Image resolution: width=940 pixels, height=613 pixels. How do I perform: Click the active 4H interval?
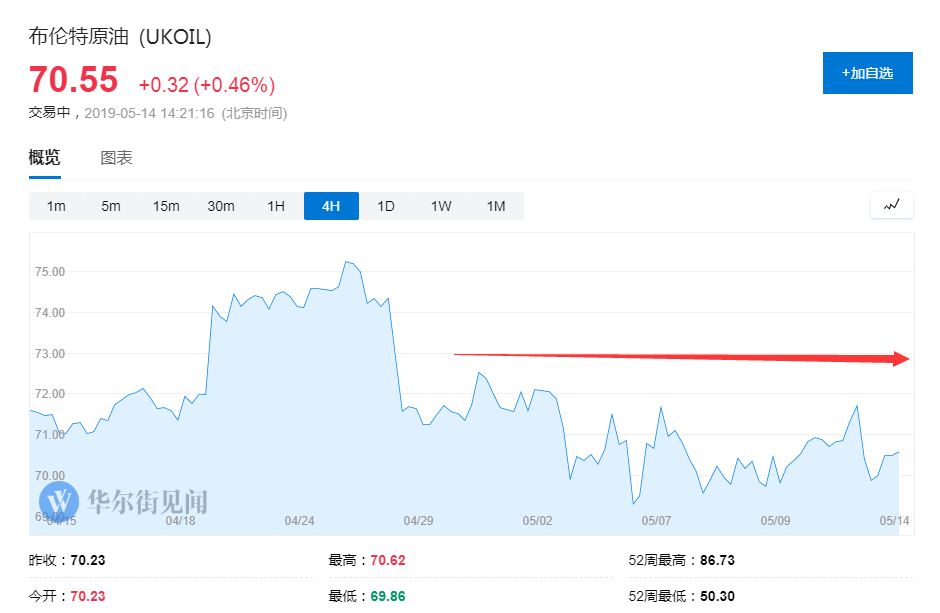pos(331,206)
